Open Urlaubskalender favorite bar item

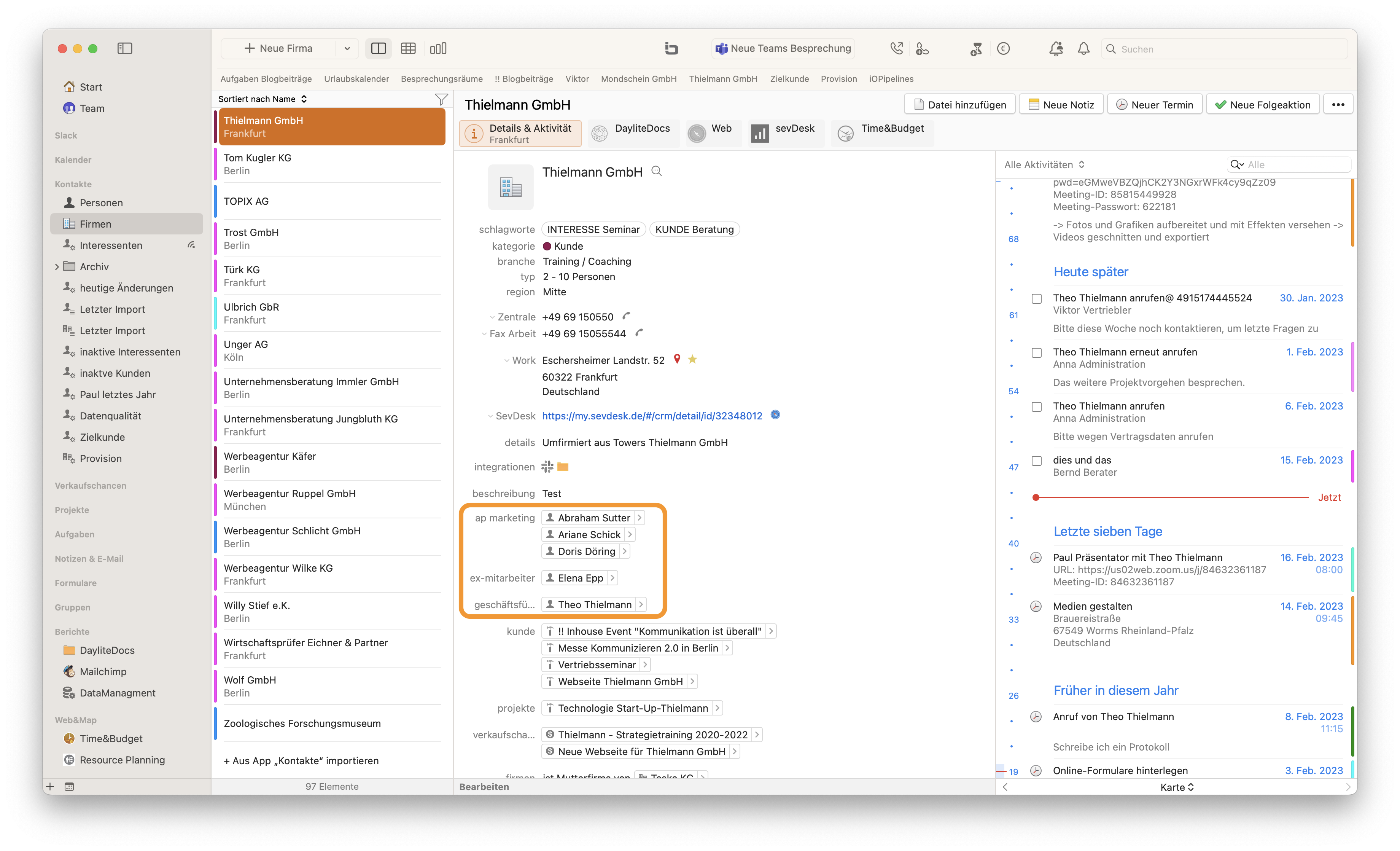356,78
